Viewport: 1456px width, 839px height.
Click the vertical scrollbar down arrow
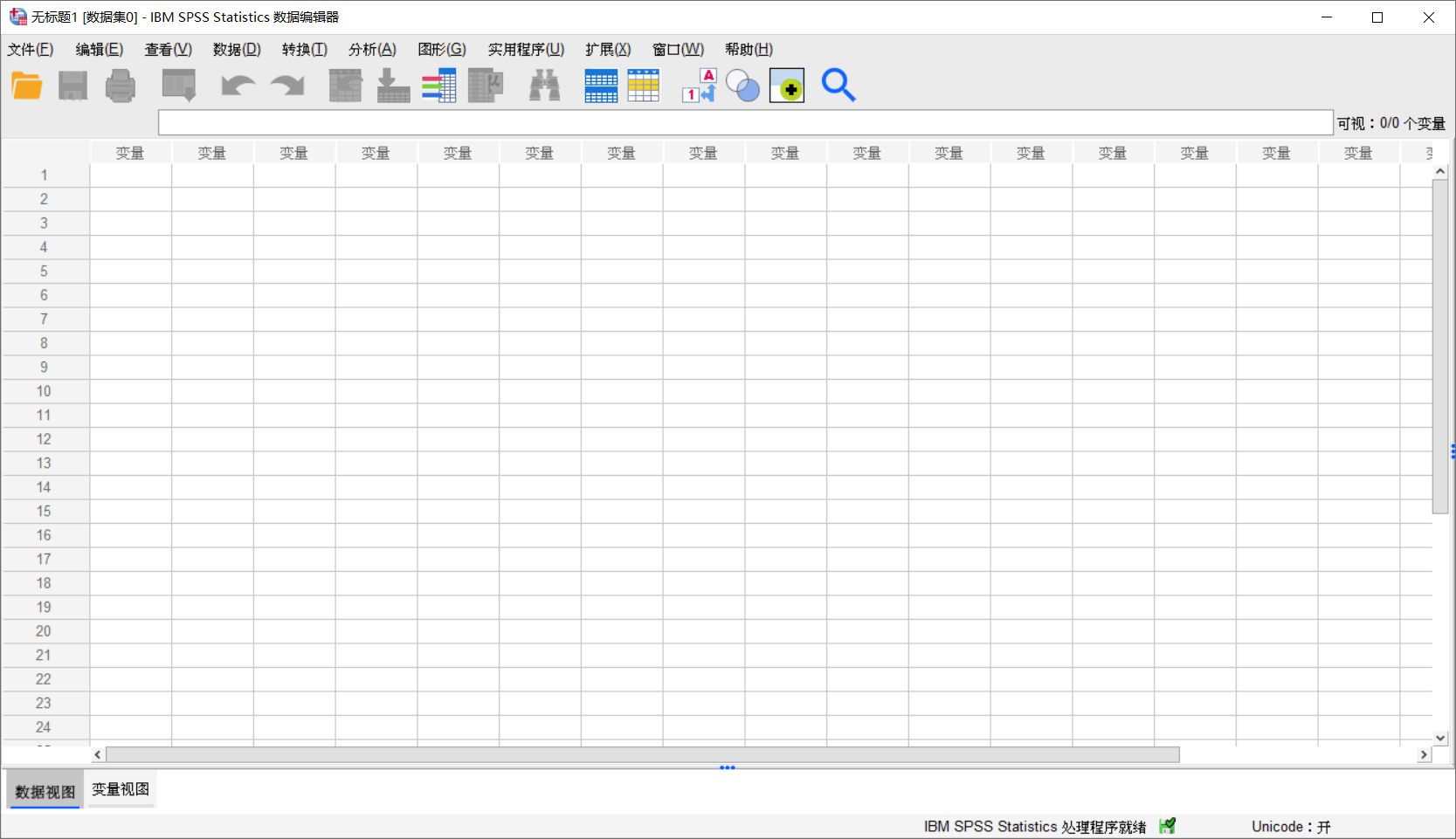tap(1440, 739)
